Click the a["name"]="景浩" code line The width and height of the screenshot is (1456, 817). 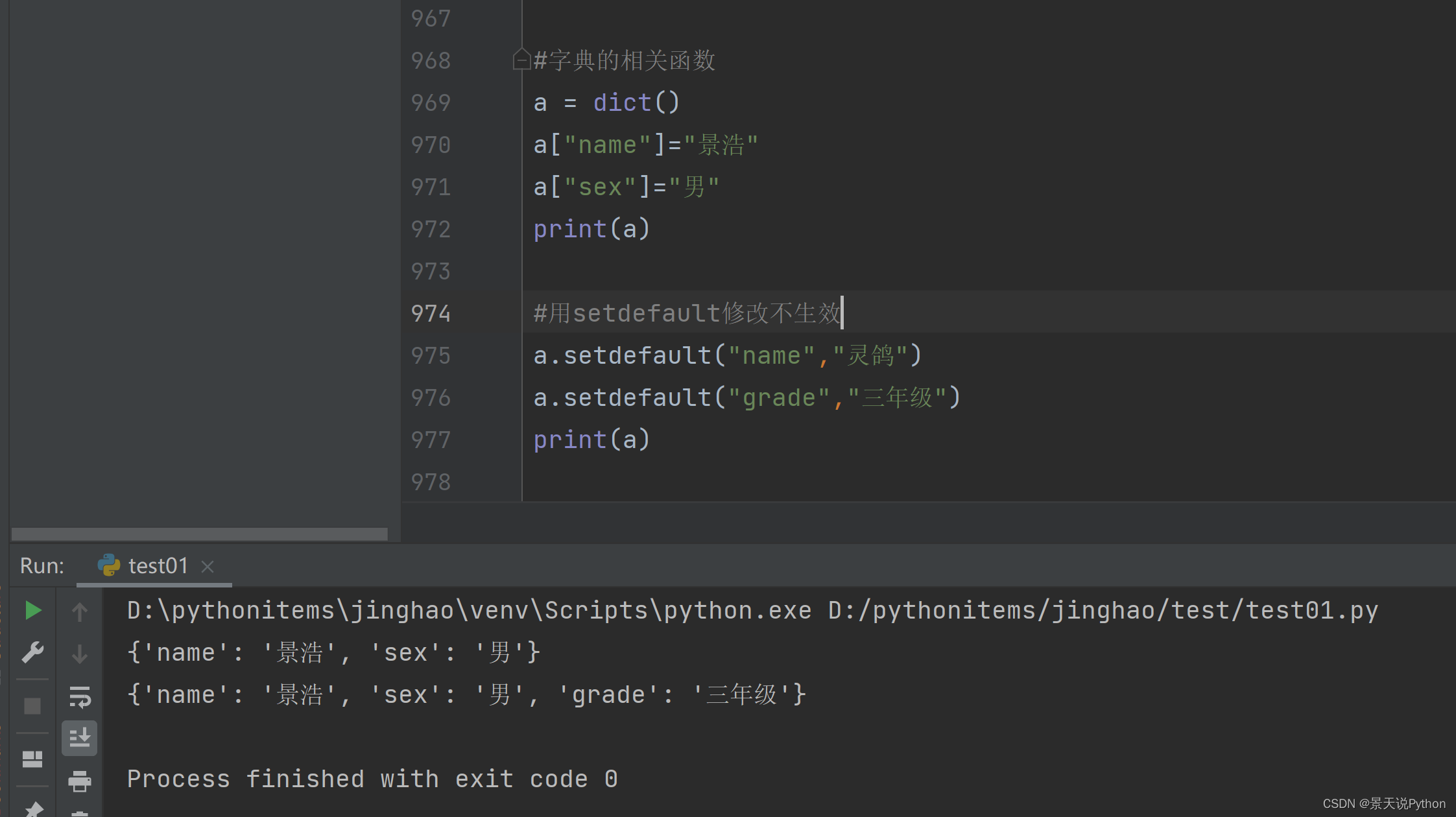click(x=645, y=145)
